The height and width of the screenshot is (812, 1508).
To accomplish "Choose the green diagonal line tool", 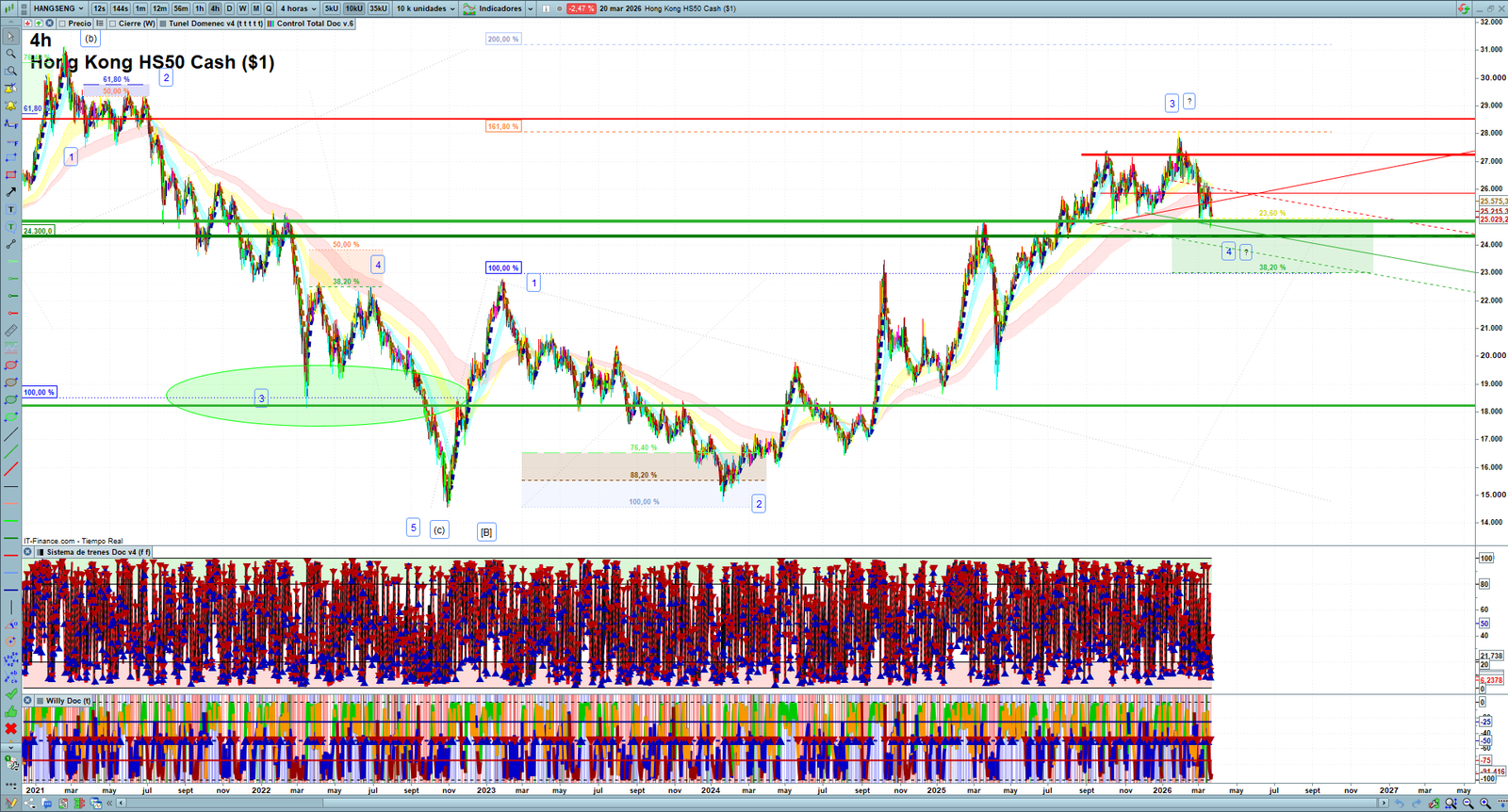I will (x=10, y=452).
